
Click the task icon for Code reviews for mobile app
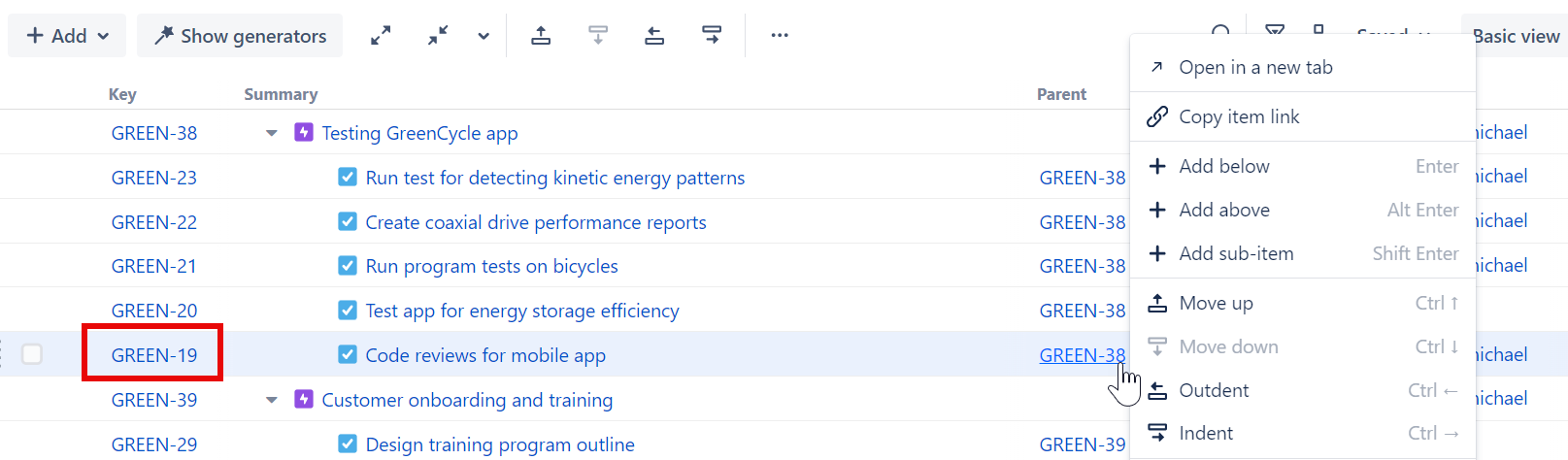click(x=347, y=354)
